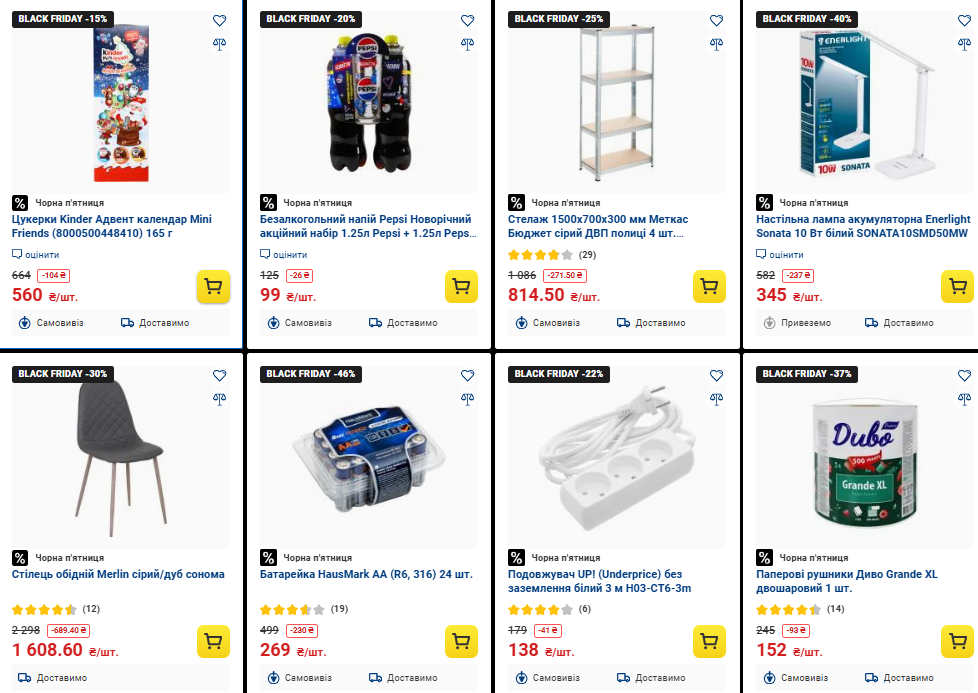Add Metkas shelving rack to wishlist
Image resolution: width=978 pixels, height=693 pixels.
click(x=715, y=20)
